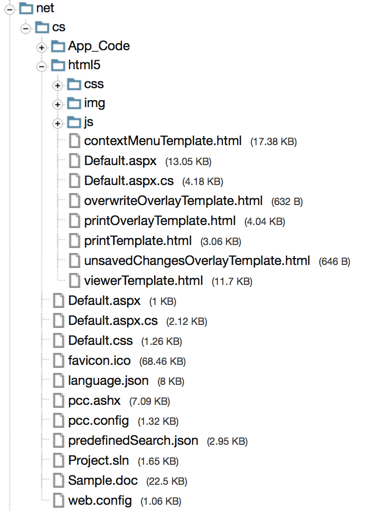Collapse the net folder node
This screenshot has height=512, width=370.
9,9
